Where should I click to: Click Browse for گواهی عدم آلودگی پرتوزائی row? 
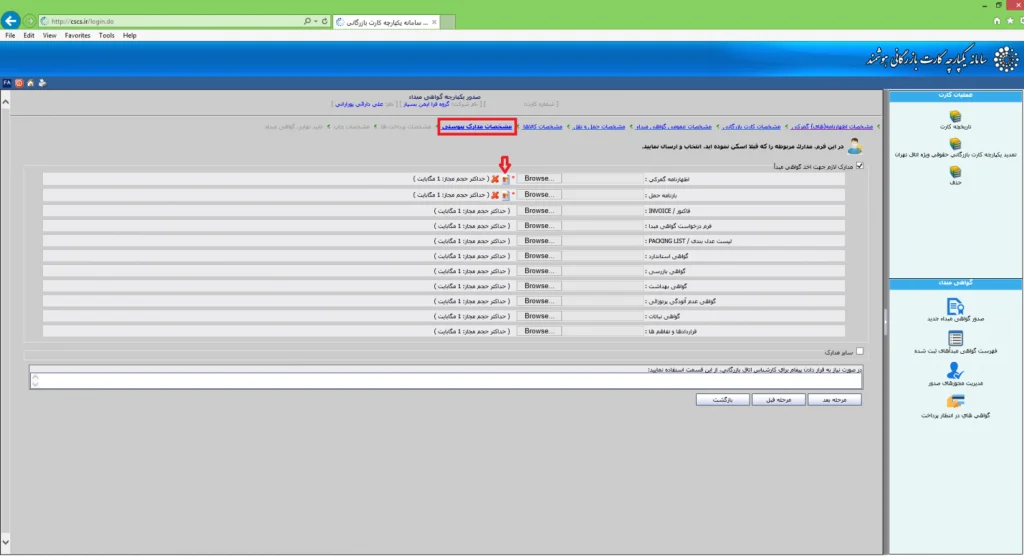539,301
